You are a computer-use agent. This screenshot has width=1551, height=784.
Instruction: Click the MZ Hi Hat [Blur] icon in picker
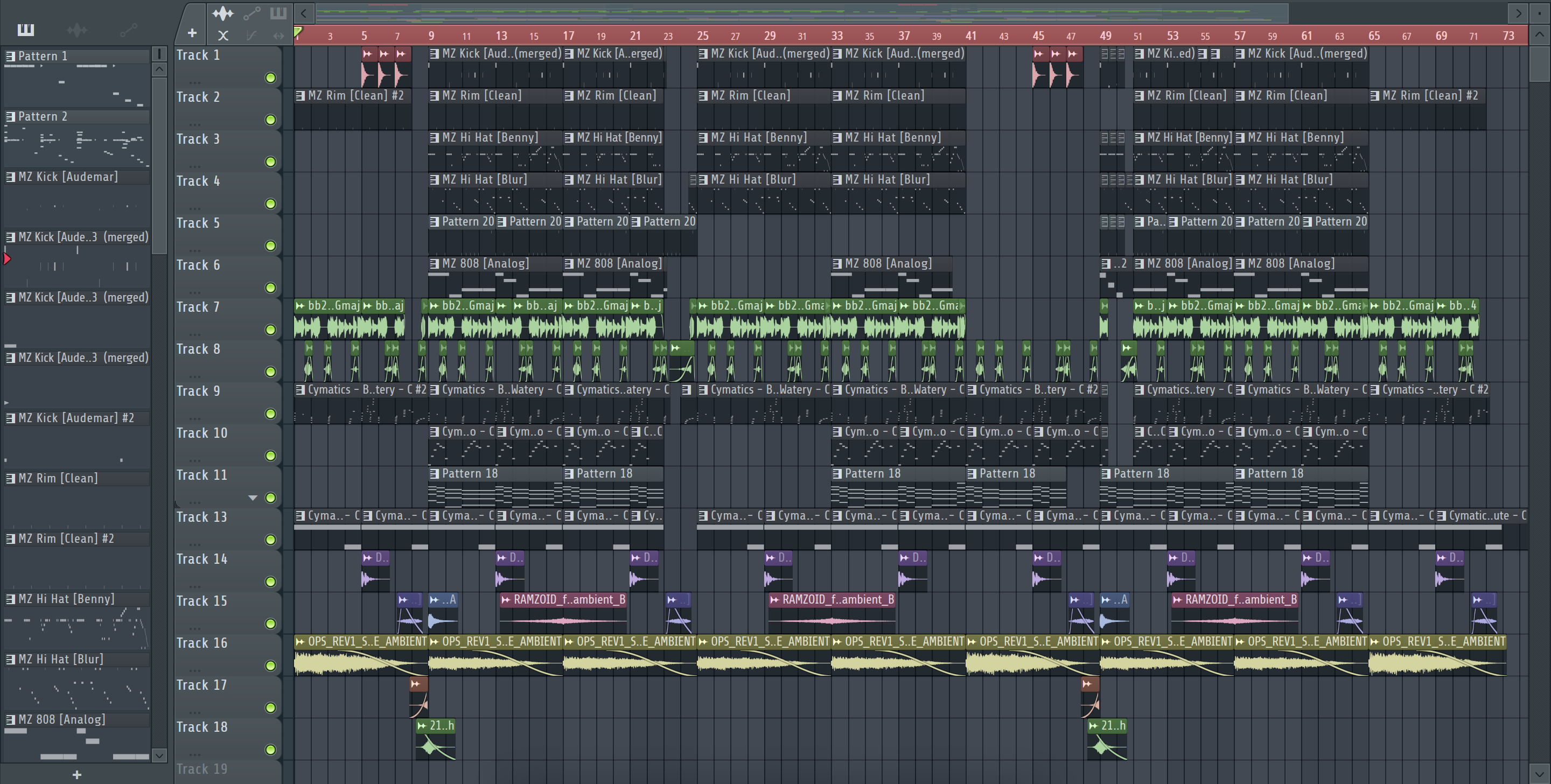pyautogui.click(x=10, y=659)
